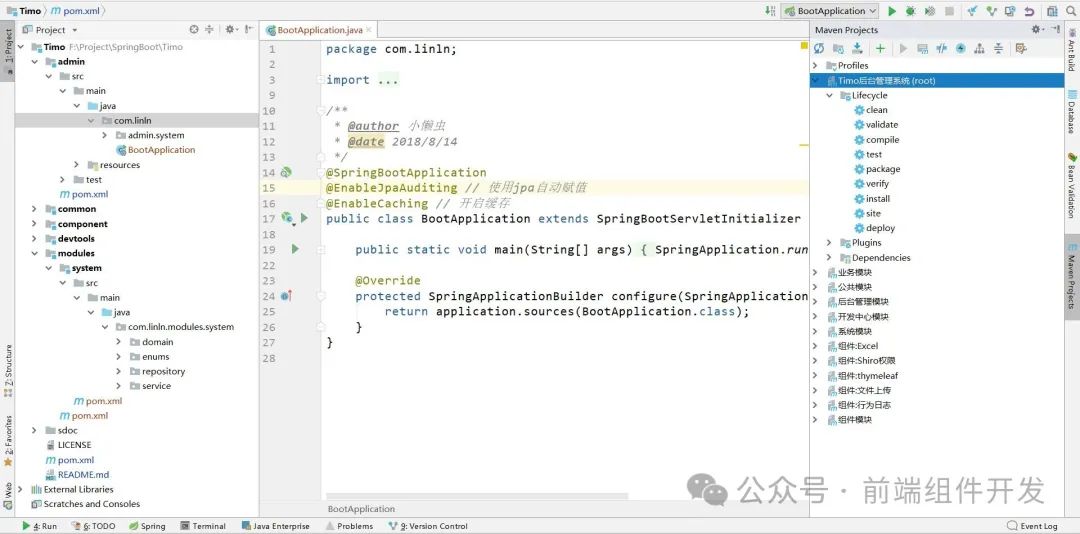
Task: Click the override gutter icon on line 24
Action: click(287, 296)
